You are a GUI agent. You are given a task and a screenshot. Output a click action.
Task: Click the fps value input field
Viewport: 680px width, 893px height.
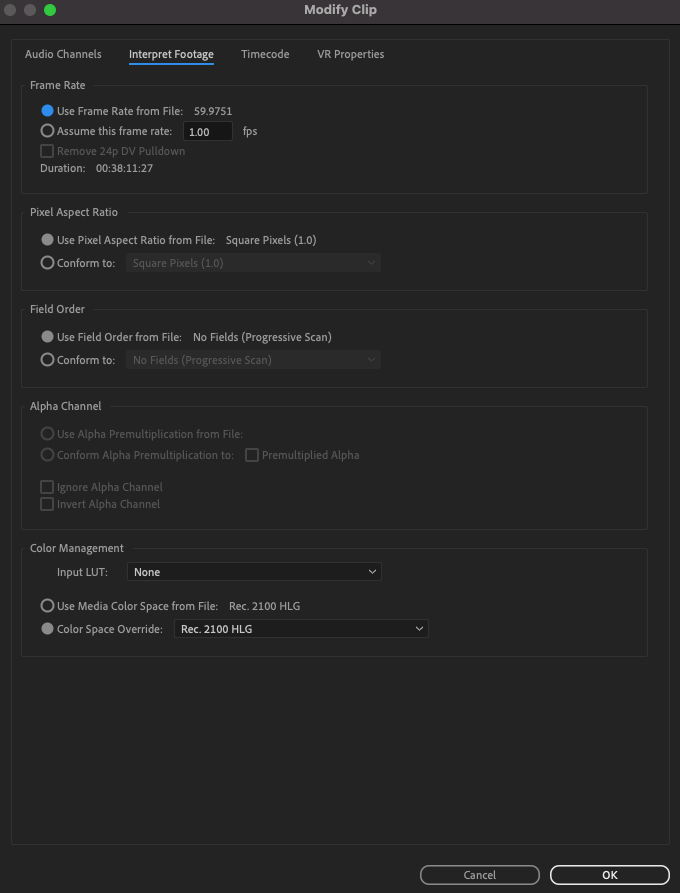[x=207, y=131]
